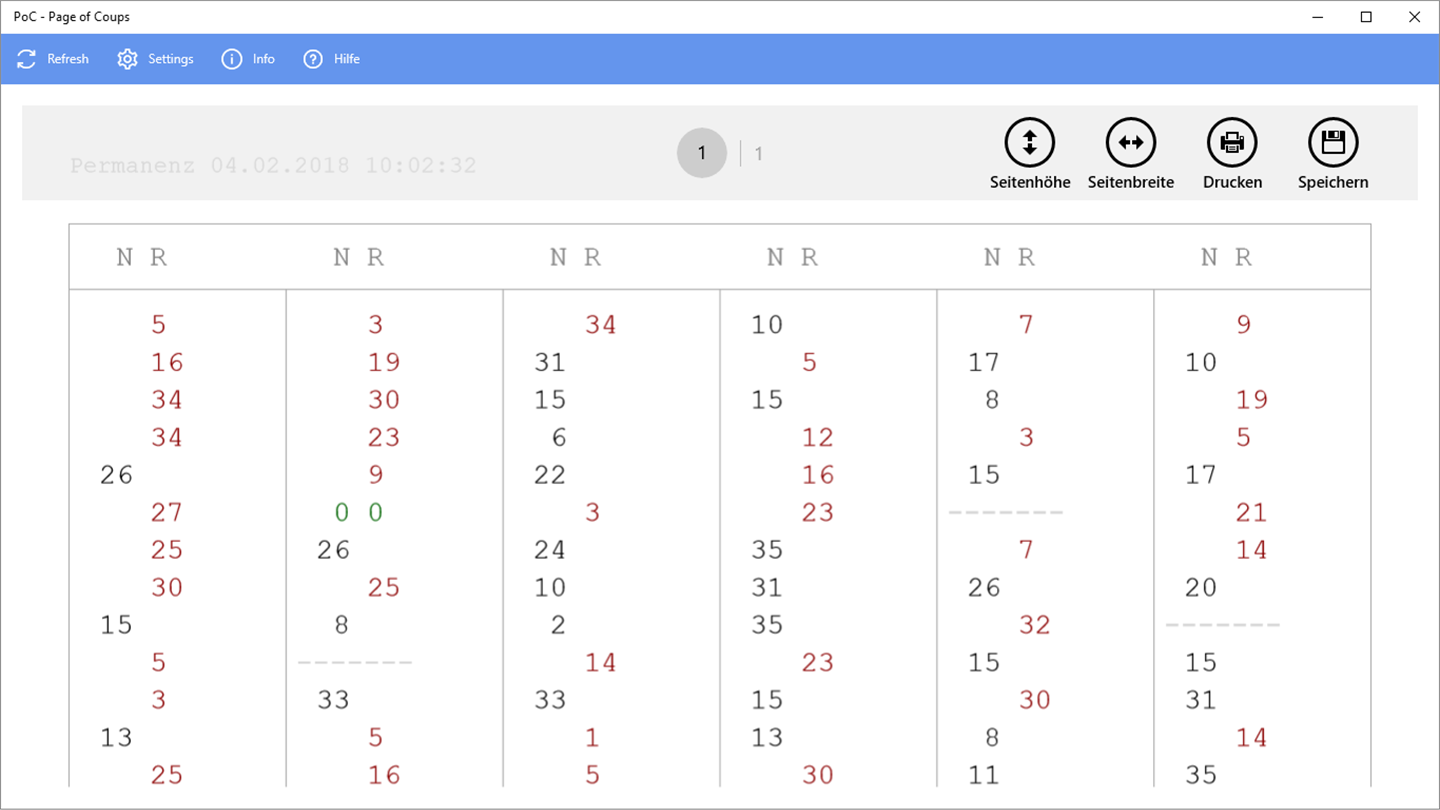Print page using Drucken printer icon
Image resolution: width=1440 pixels, height=810 pixels.
[x=1232, y=143]
